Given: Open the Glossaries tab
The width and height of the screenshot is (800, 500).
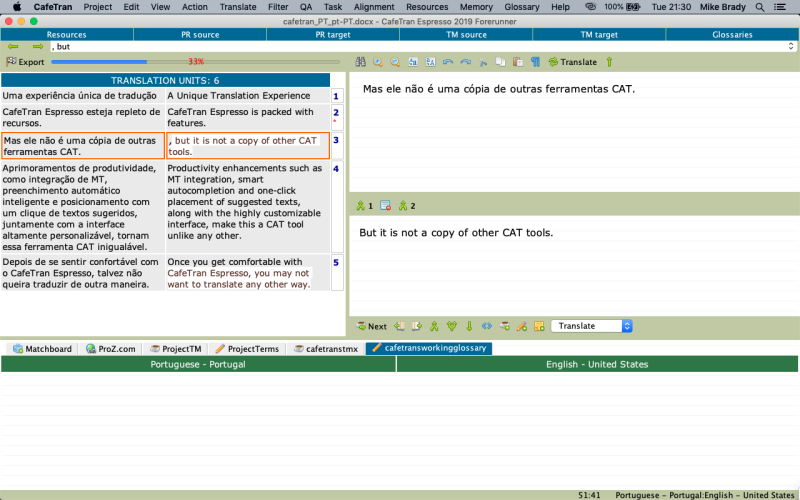Looking at the screenshot, I should point(732,35).
